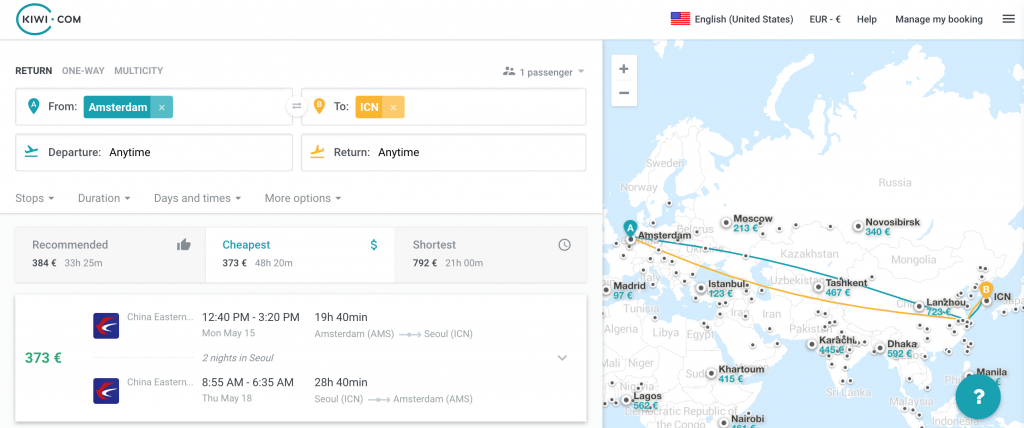This screenshot has width=1024, height=428.
Task: Switch to the Cheapest sort tab
Action: [x=300, y=254]
